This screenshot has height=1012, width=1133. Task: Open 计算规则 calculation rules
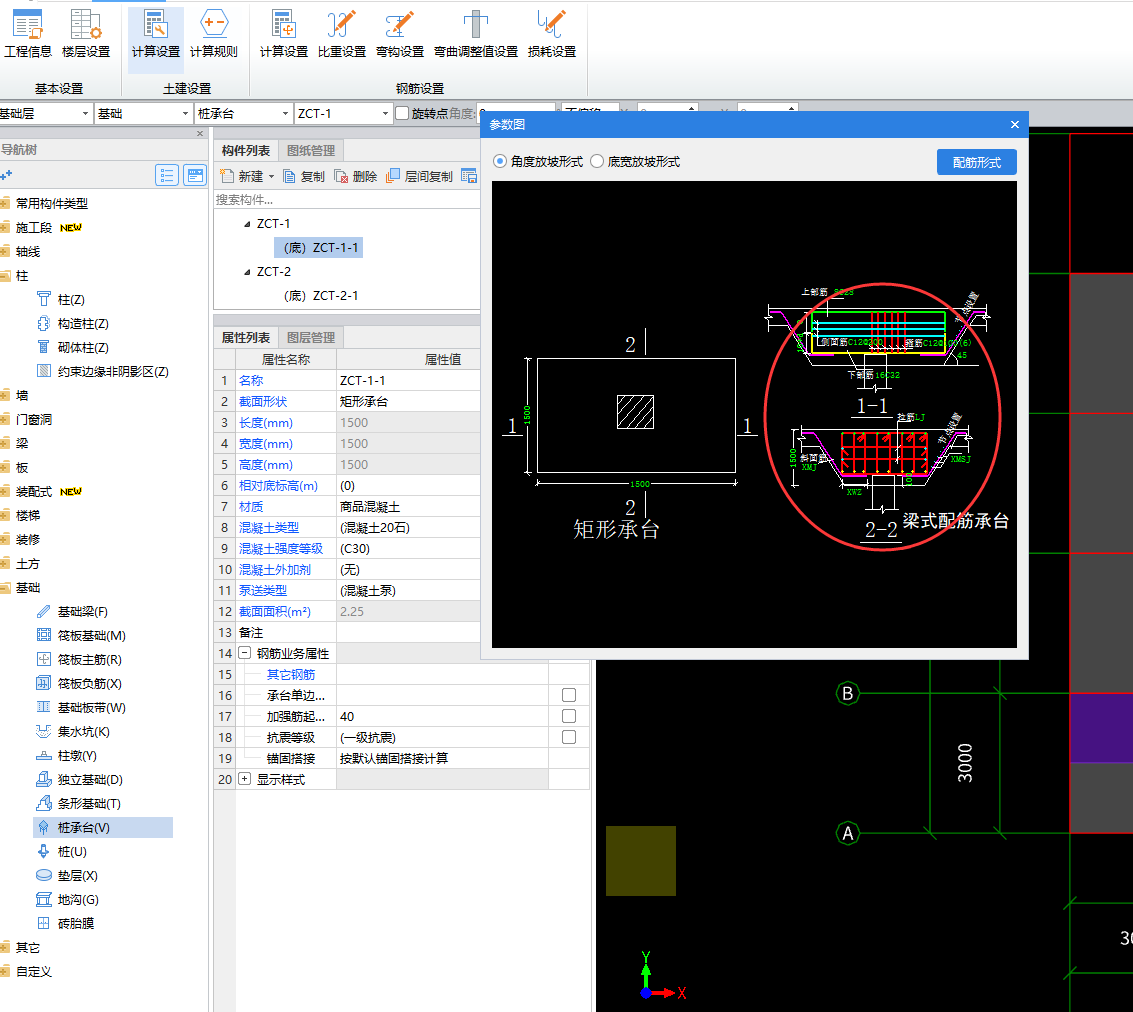point(213,35)
